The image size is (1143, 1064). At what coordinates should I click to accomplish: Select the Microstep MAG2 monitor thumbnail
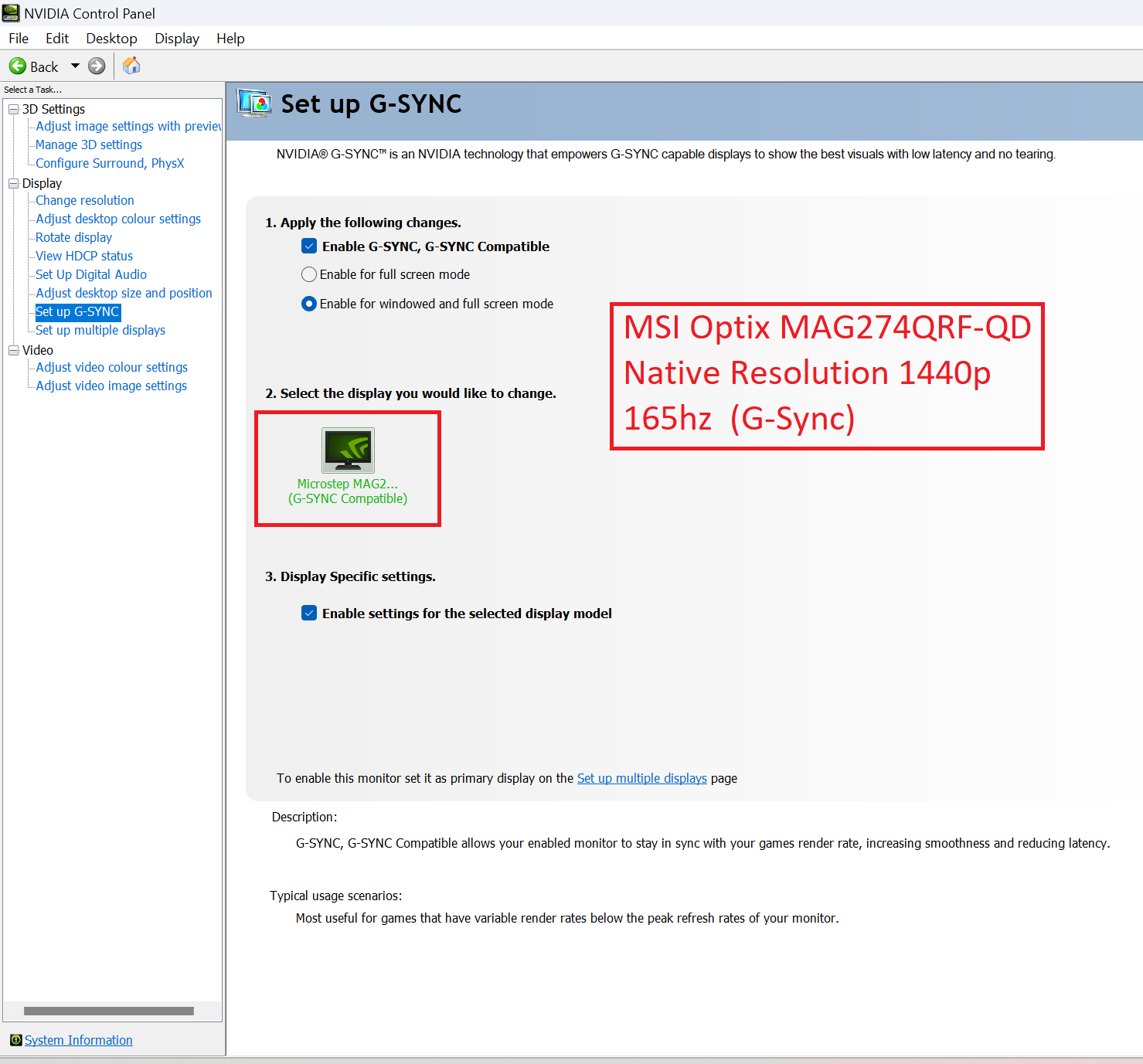[348, 450]
